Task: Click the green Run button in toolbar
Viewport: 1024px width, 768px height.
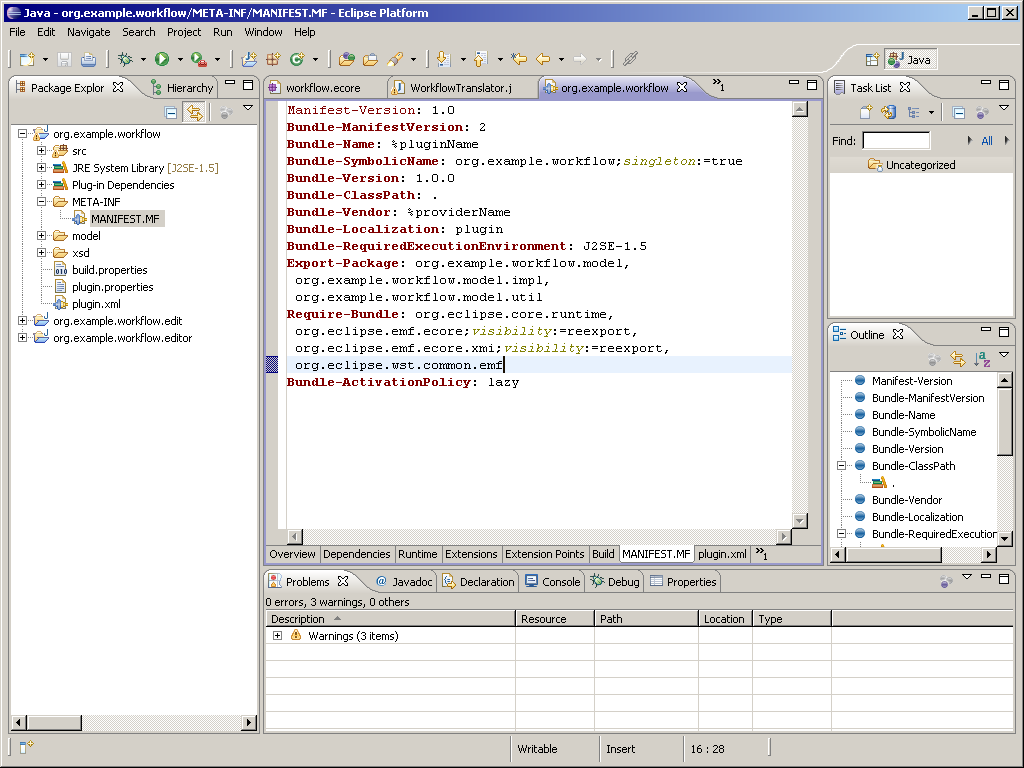Action: pos(162,60)
